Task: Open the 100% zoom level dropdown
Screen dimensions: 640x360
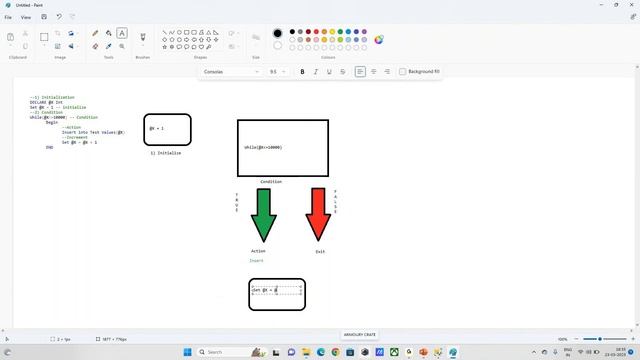Action: [562, 339]
